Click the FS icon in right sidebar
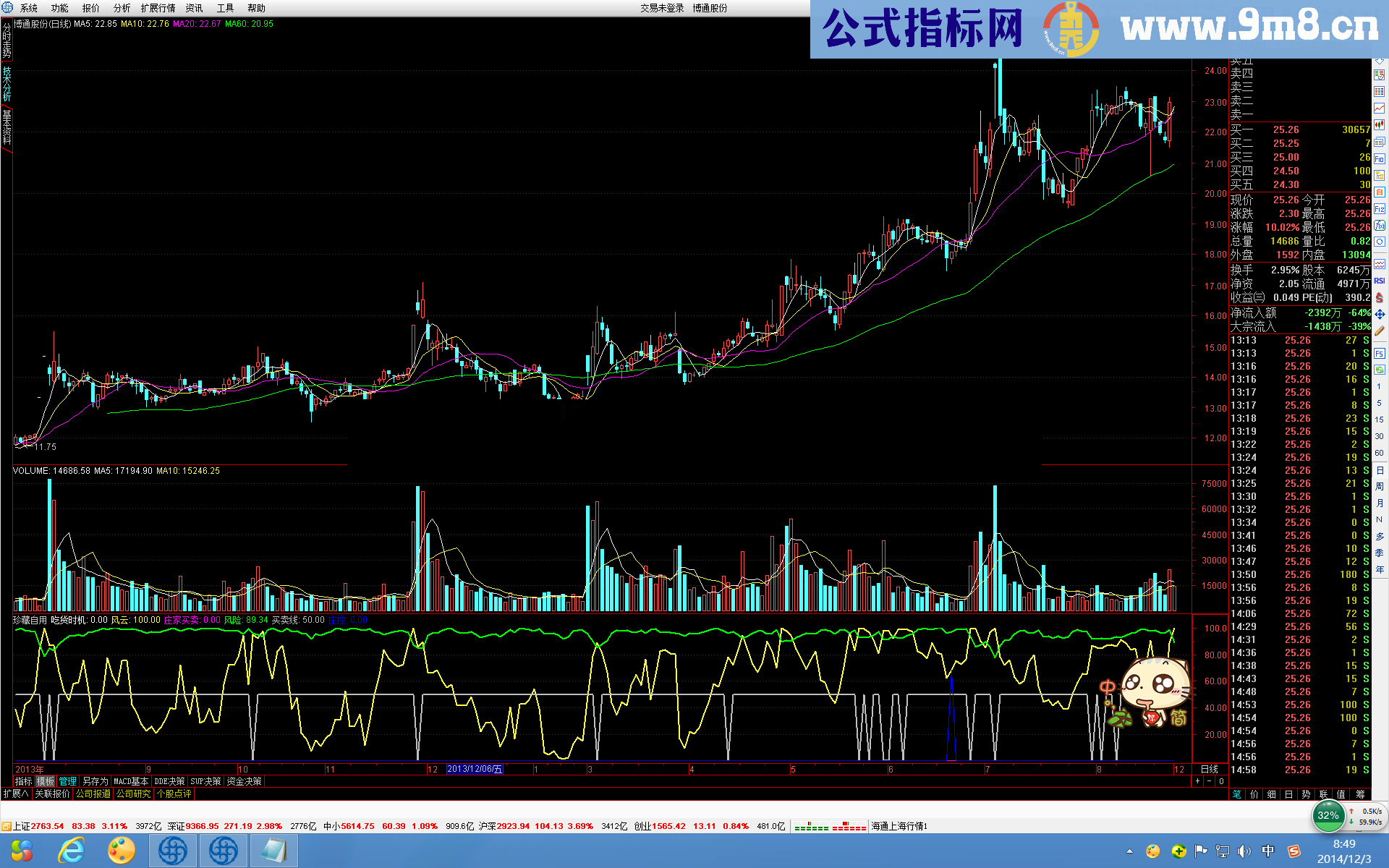This screenshot has width=1389, height=868. pyautogui.click(x=1380, y=354)
